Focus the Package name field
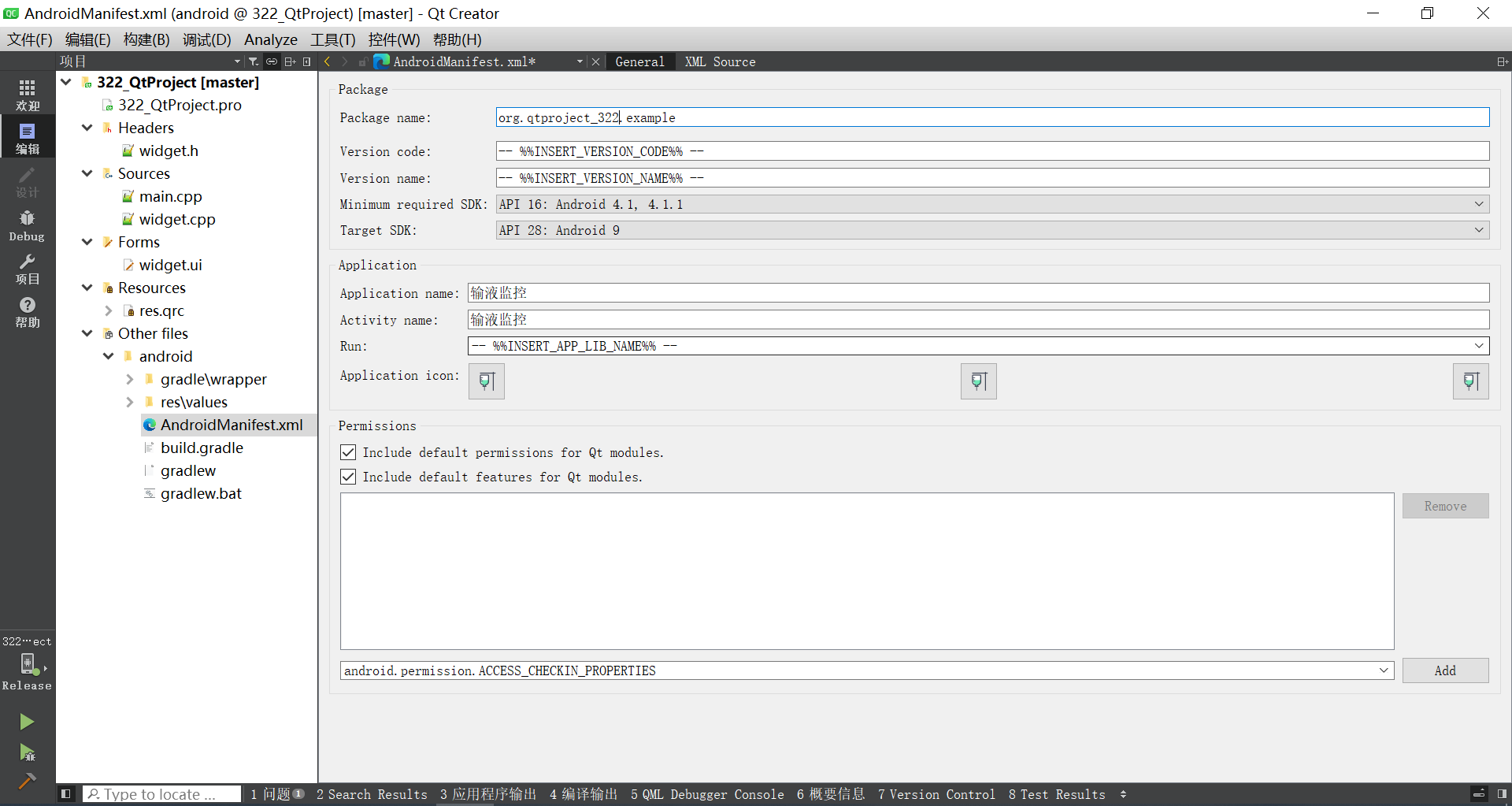 click(x=992, y=117)
